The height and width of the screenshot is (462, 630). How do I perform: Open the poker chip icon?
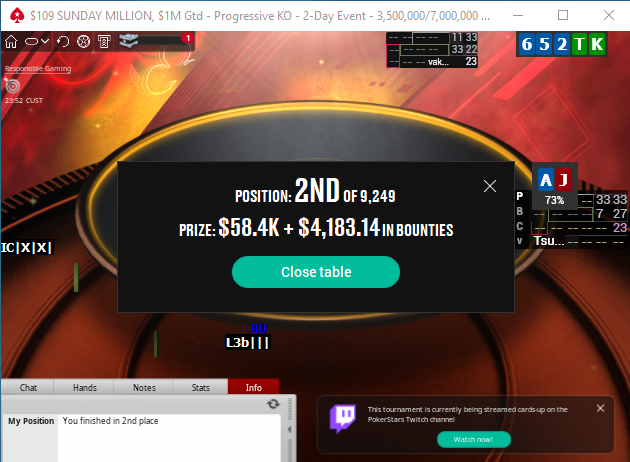[x=83, y=41]
